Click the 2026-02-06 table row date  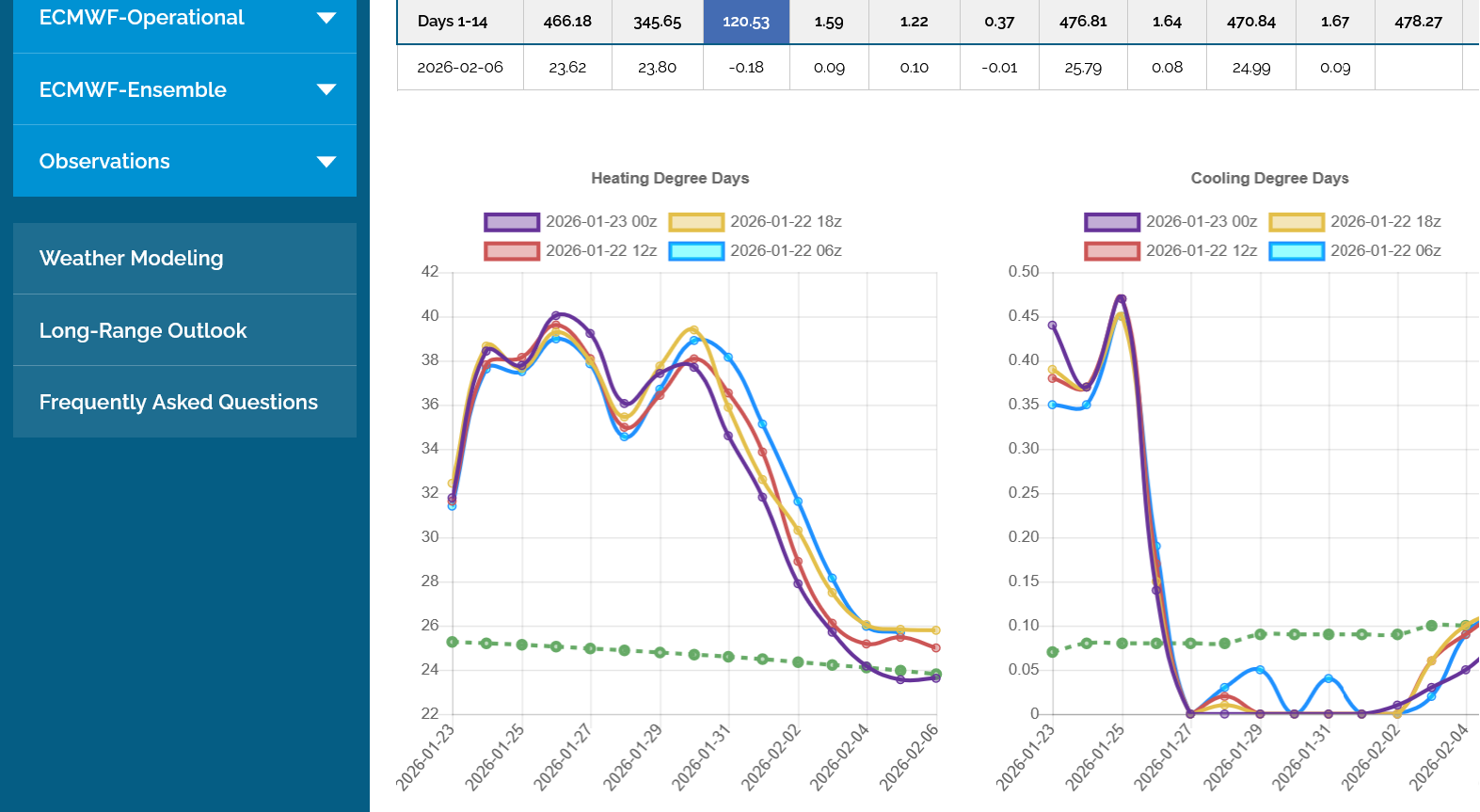460,68
